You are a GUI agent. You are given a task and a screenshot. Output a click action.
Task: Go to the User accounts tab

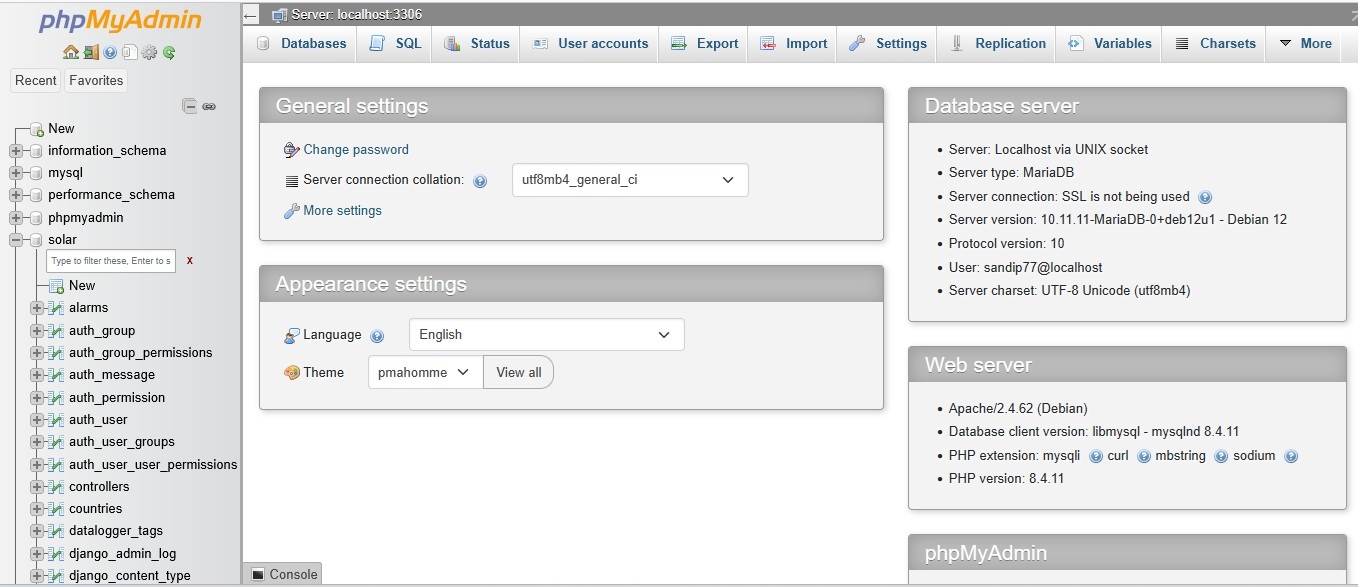coord(590,44)
